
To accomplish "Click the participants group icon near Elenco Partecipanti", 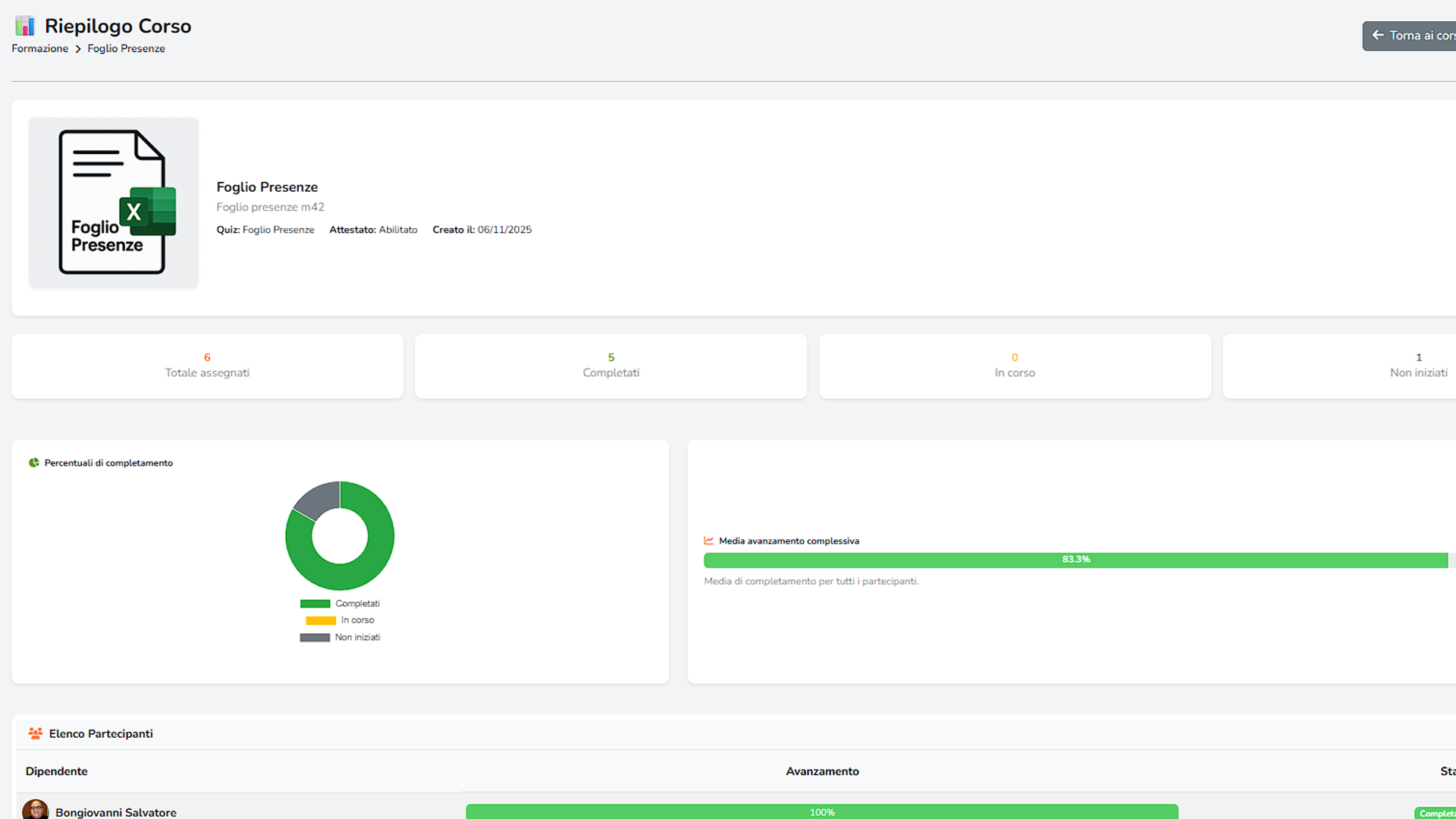I will (x=35, y=733).
